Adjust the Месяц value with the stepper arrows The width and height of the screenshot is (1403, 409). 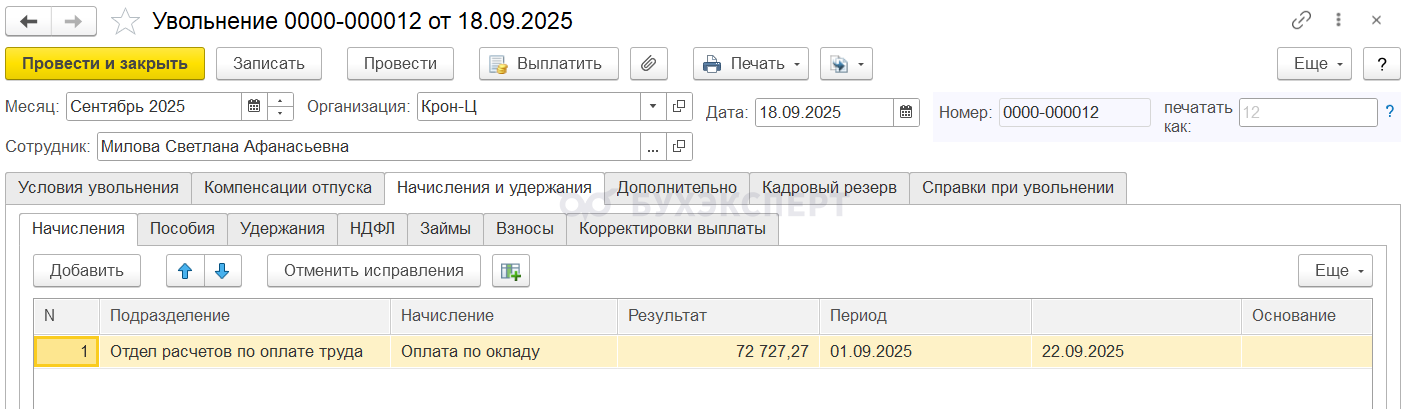281,106
